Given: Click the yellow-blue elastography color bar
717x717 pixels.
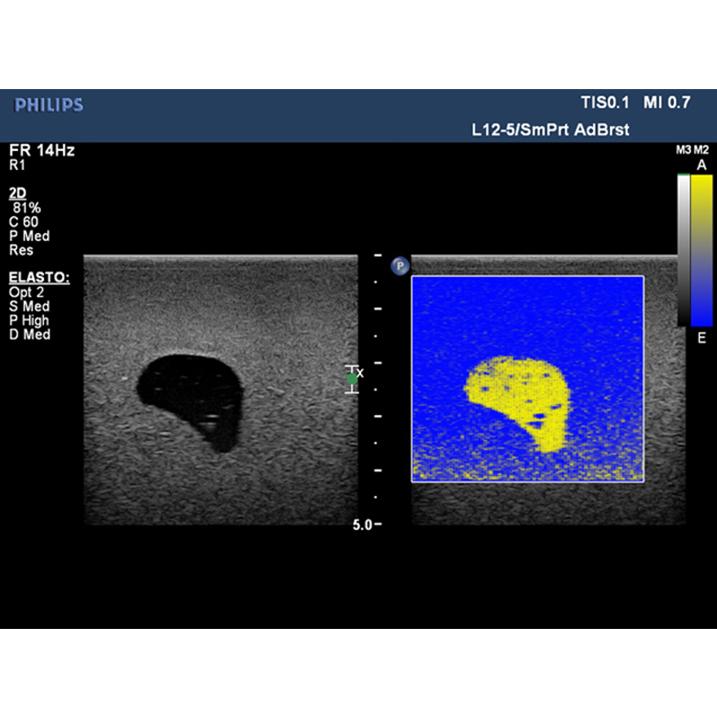Looking at the screenshot, I should pos(701,250).
